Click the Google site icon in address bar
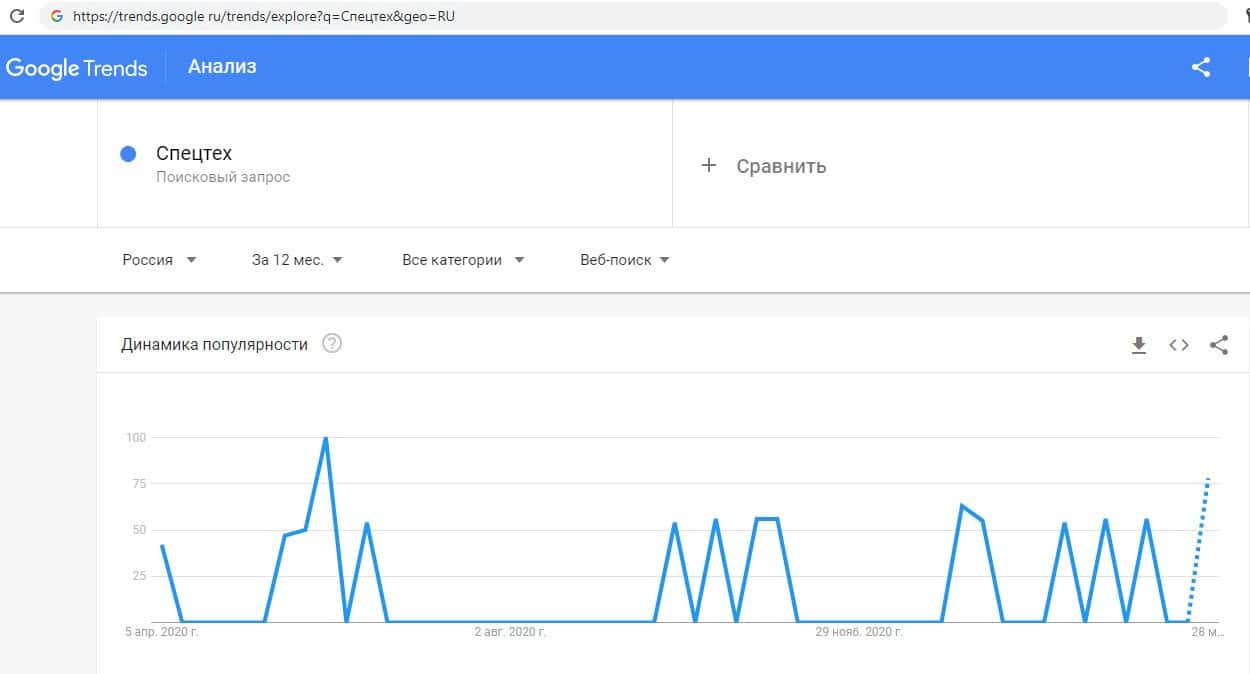 pyautogui.click(x=55, y=16)
